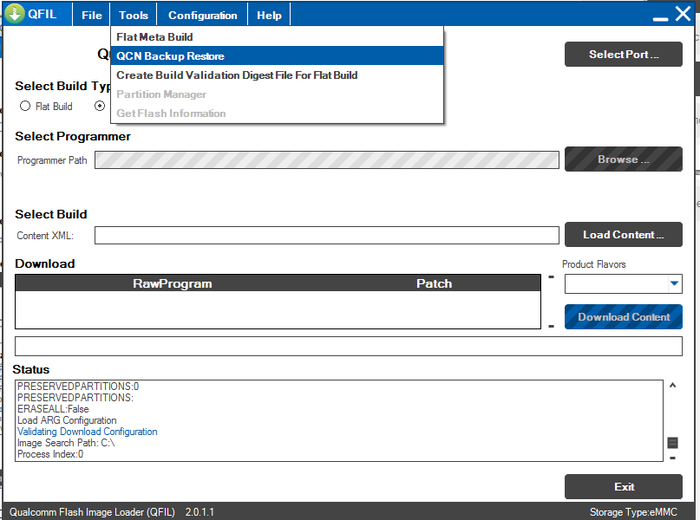The height and width of the screenshot is (520, 700).
Task: Click the Load Content button
Action: (x=623, y=235)
